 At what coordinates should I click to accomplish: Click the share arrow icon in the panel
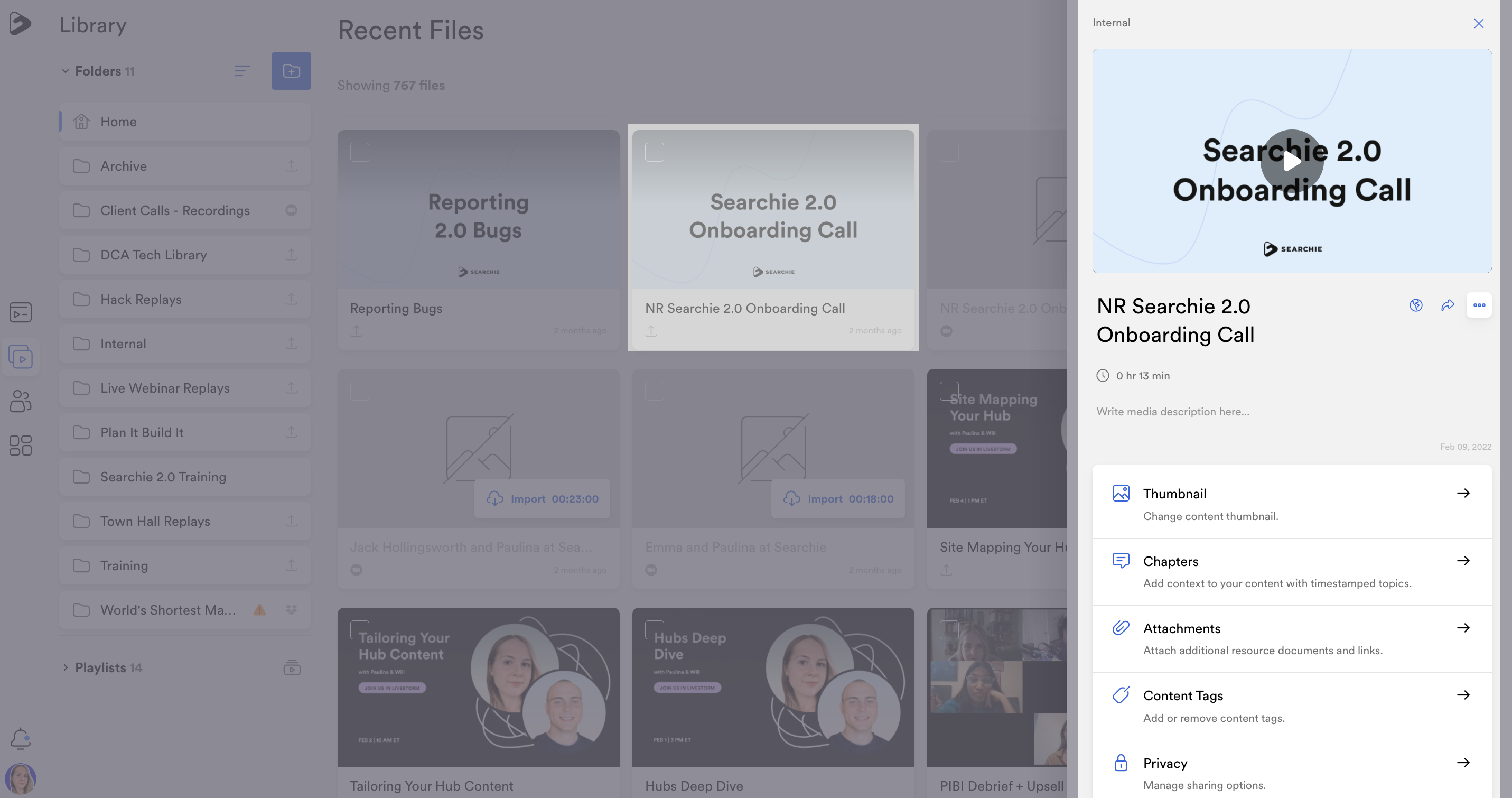1448,305
